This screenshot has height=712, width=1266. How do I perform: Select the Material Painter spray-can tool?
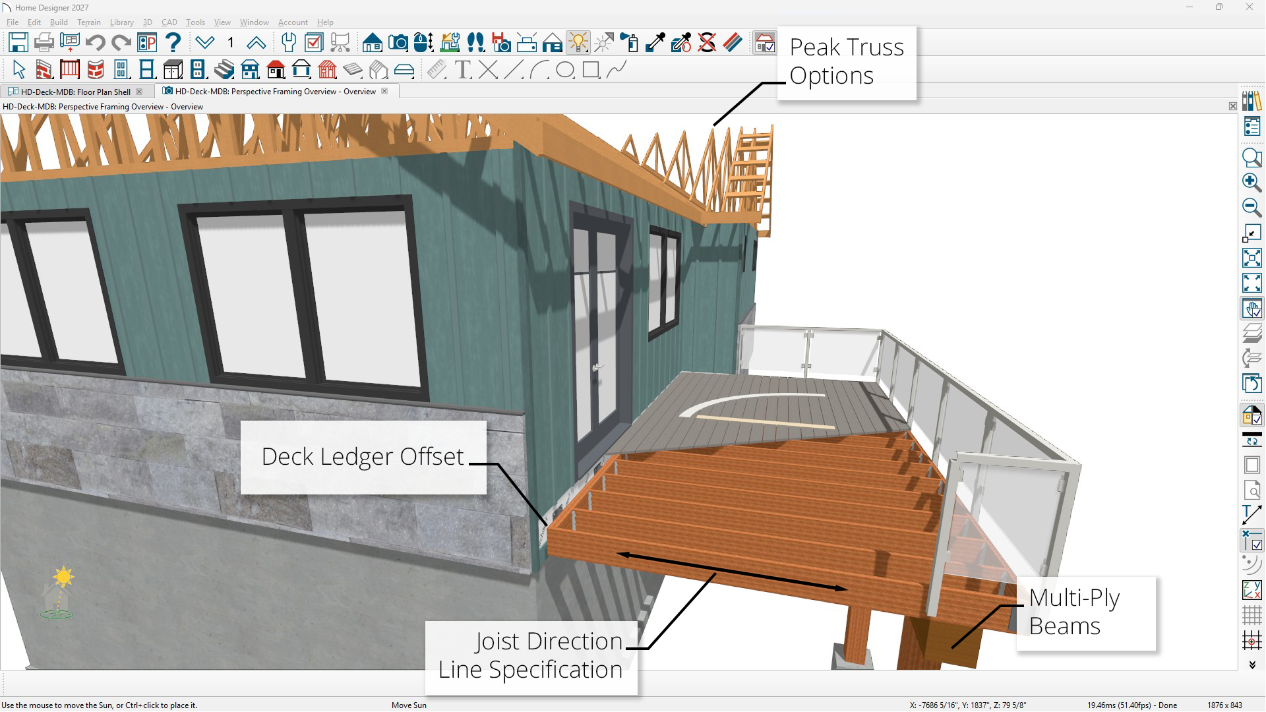(630, 42)
